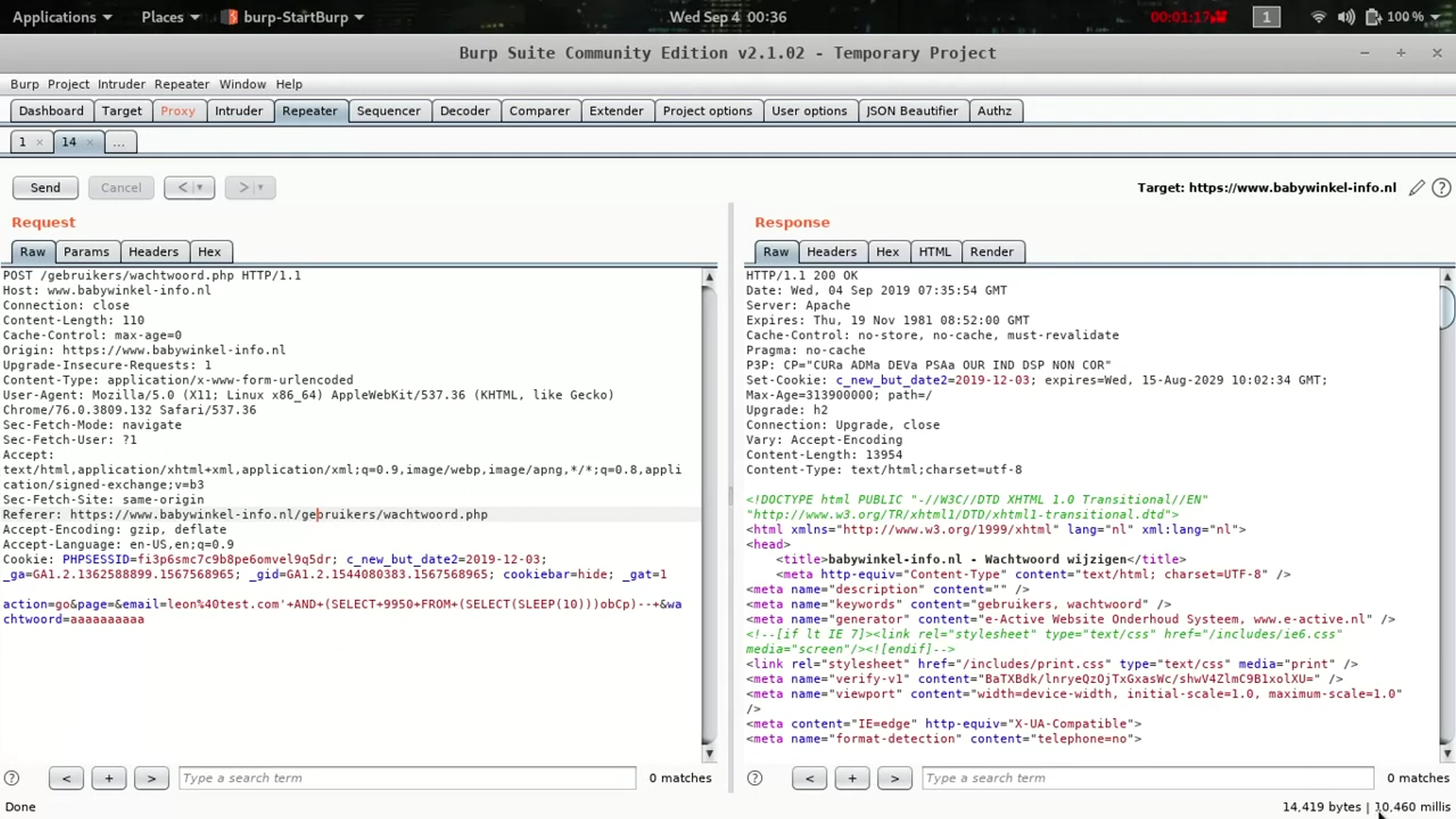Close Repeater tab 1
This screenshot has width=1456, height=819.
pyautogui.click(x=39, y=142)
